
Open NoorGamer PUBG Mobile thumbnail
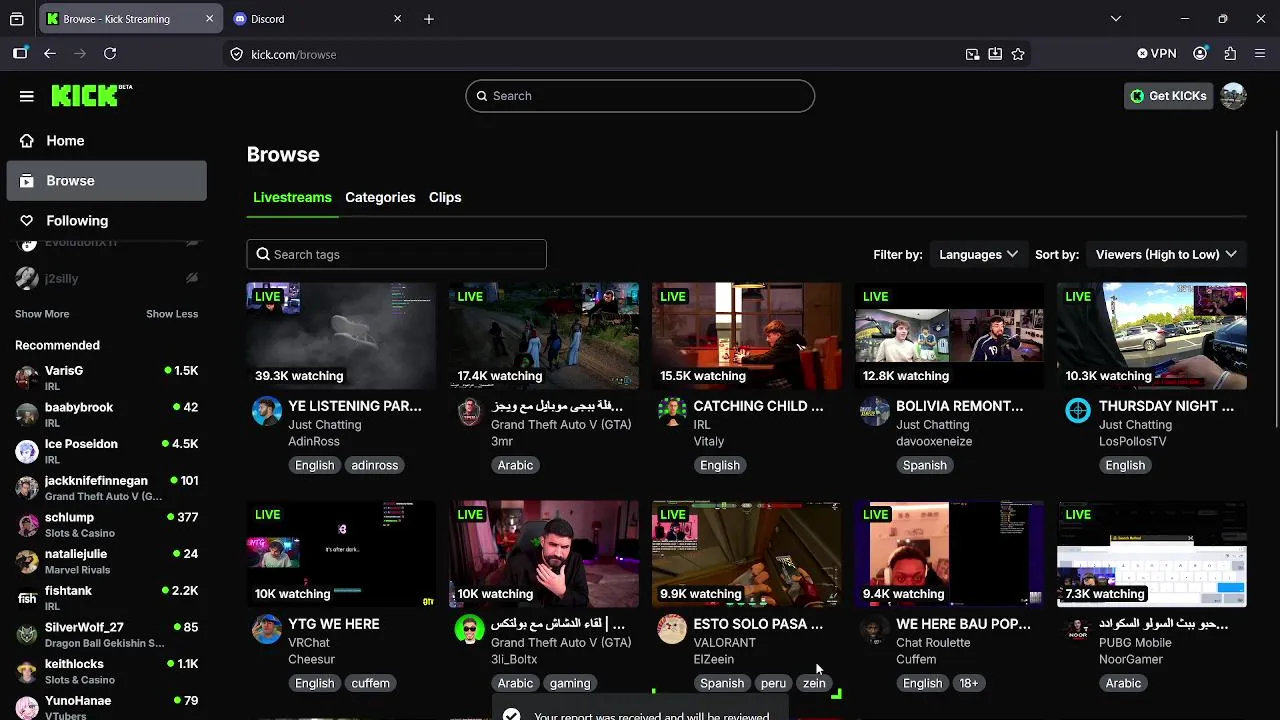point(1152,554)
